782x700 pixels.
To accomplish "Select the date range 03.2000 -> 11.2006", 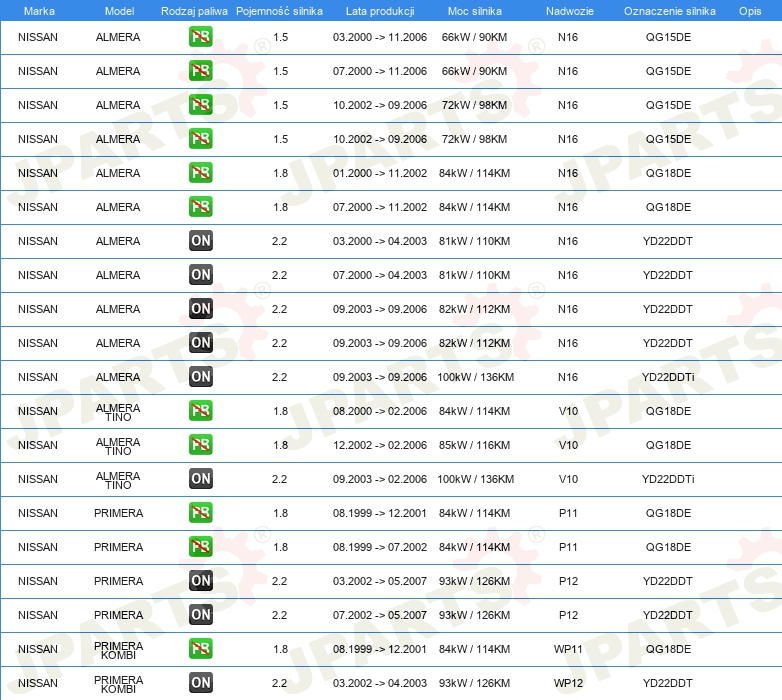I will [380, 37].
